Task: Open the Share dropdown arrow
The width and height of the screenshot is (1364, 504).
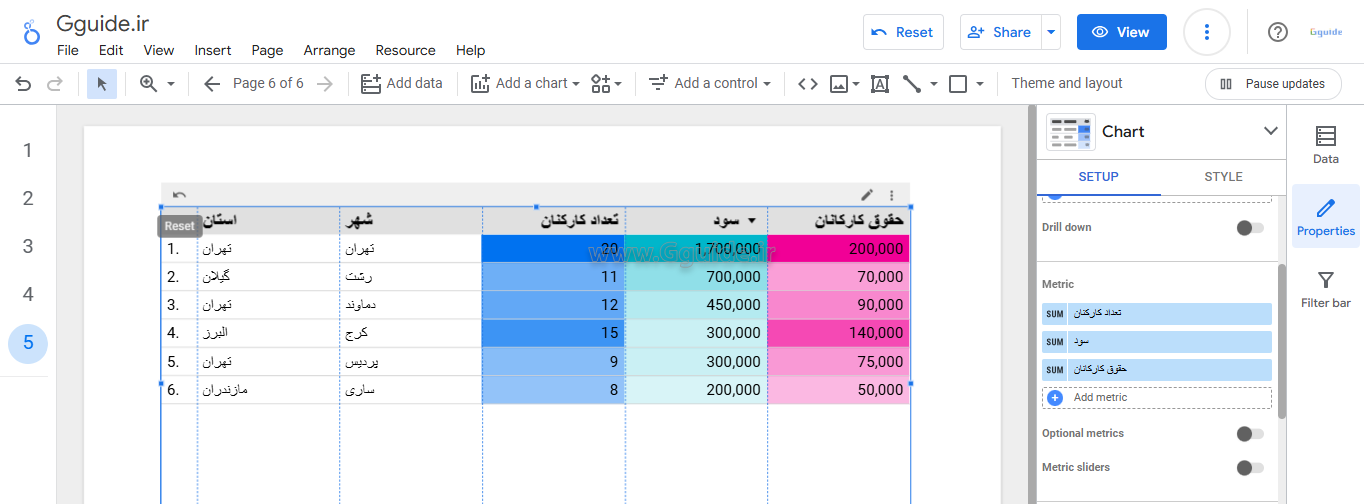Action: coord(1050,32)
